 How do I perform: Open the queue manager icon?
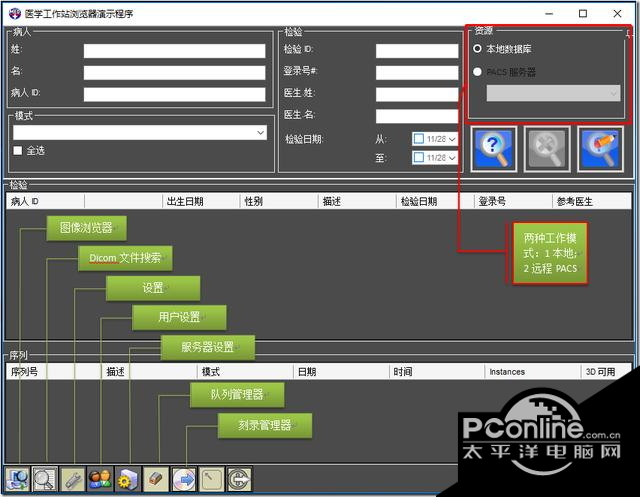pyautogui.click(x=156, y=479)
